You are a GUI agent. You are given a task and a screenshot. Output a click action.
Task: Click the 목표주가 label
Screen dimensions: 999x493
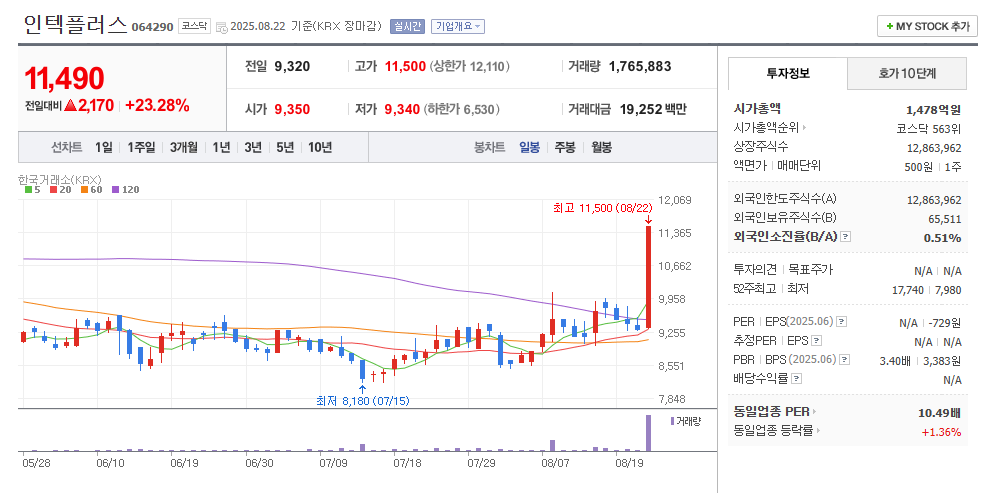810,270
